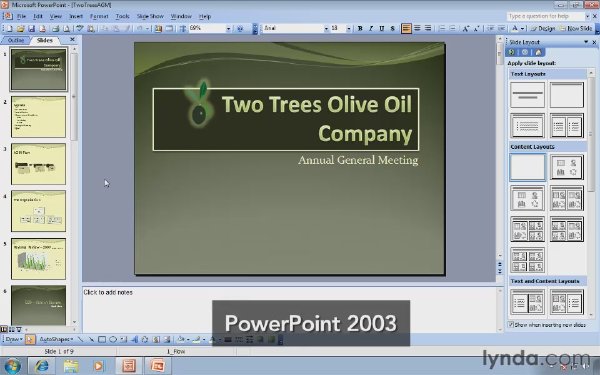Open Windows Explorer folder from taskbar
Image resolution: width=600 pixels, height=375 pixels.
click(71, 366)
